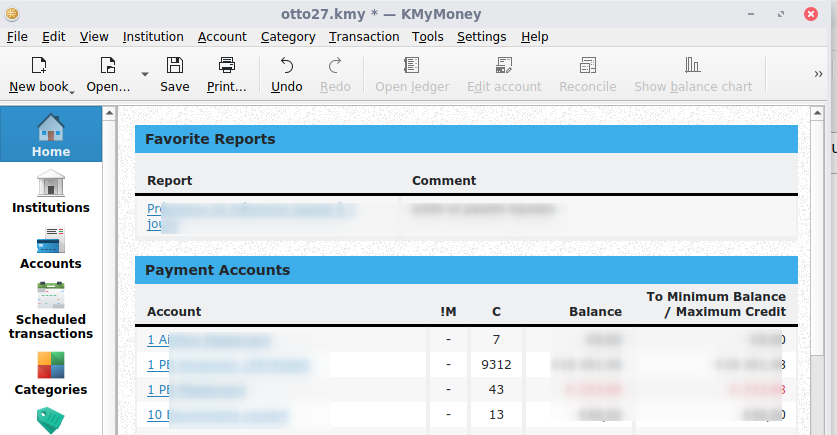The image size is (837, 435).
Task: Click the Print toolbar icon
Action: point(227,66)
